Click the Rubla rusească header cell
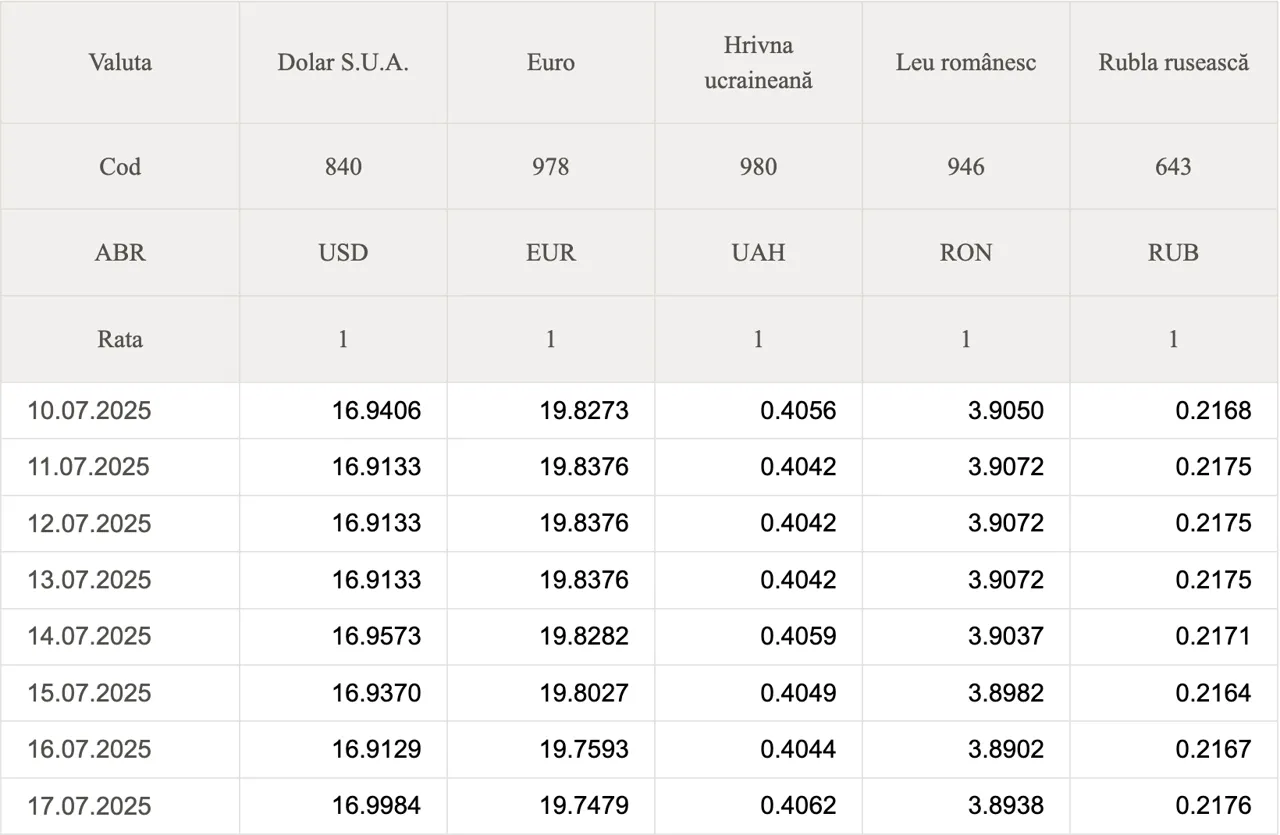 [x=1174, y=62]
